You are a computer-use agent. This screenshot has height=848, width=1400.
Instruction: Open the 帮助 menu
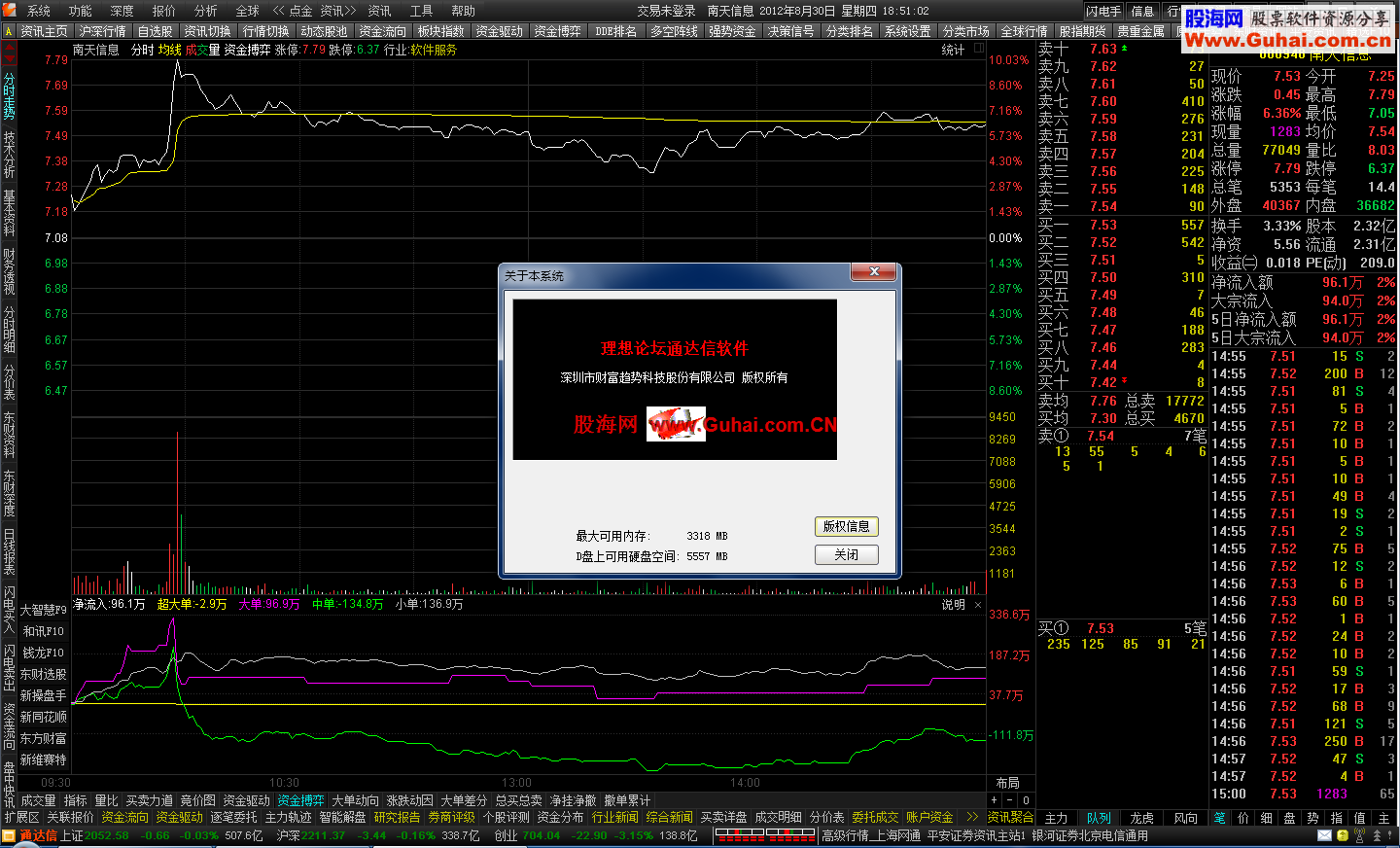464,11
